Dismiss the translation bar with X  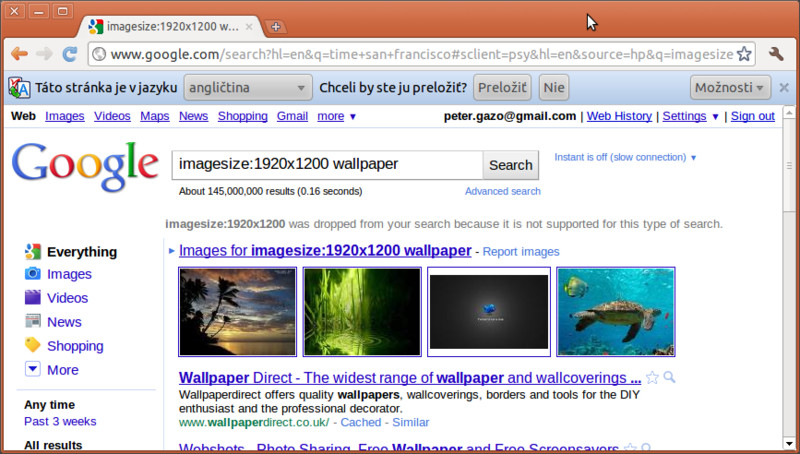[x=784, y=88]
